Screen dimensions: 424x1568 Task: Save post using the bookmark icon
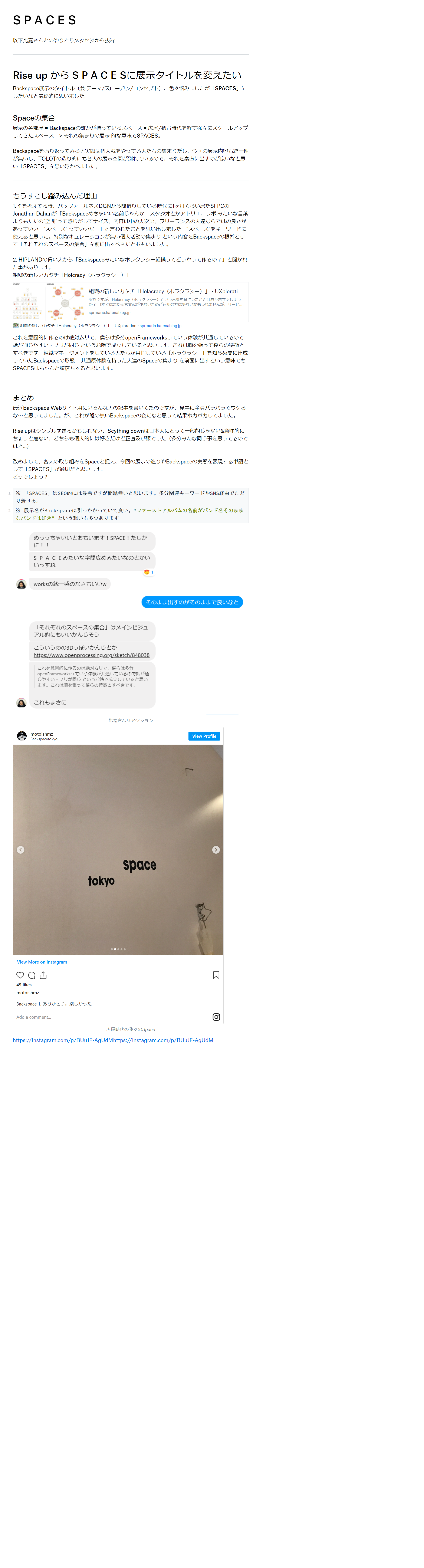(216, 975)
